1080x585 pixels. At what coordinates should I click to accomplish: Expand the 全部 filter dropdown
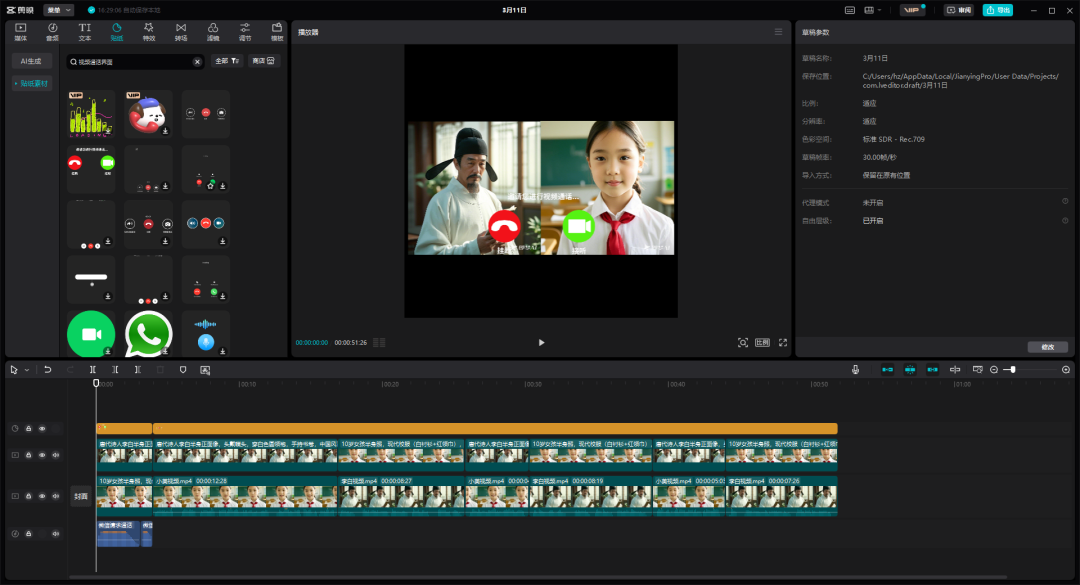tap(227, 61)
